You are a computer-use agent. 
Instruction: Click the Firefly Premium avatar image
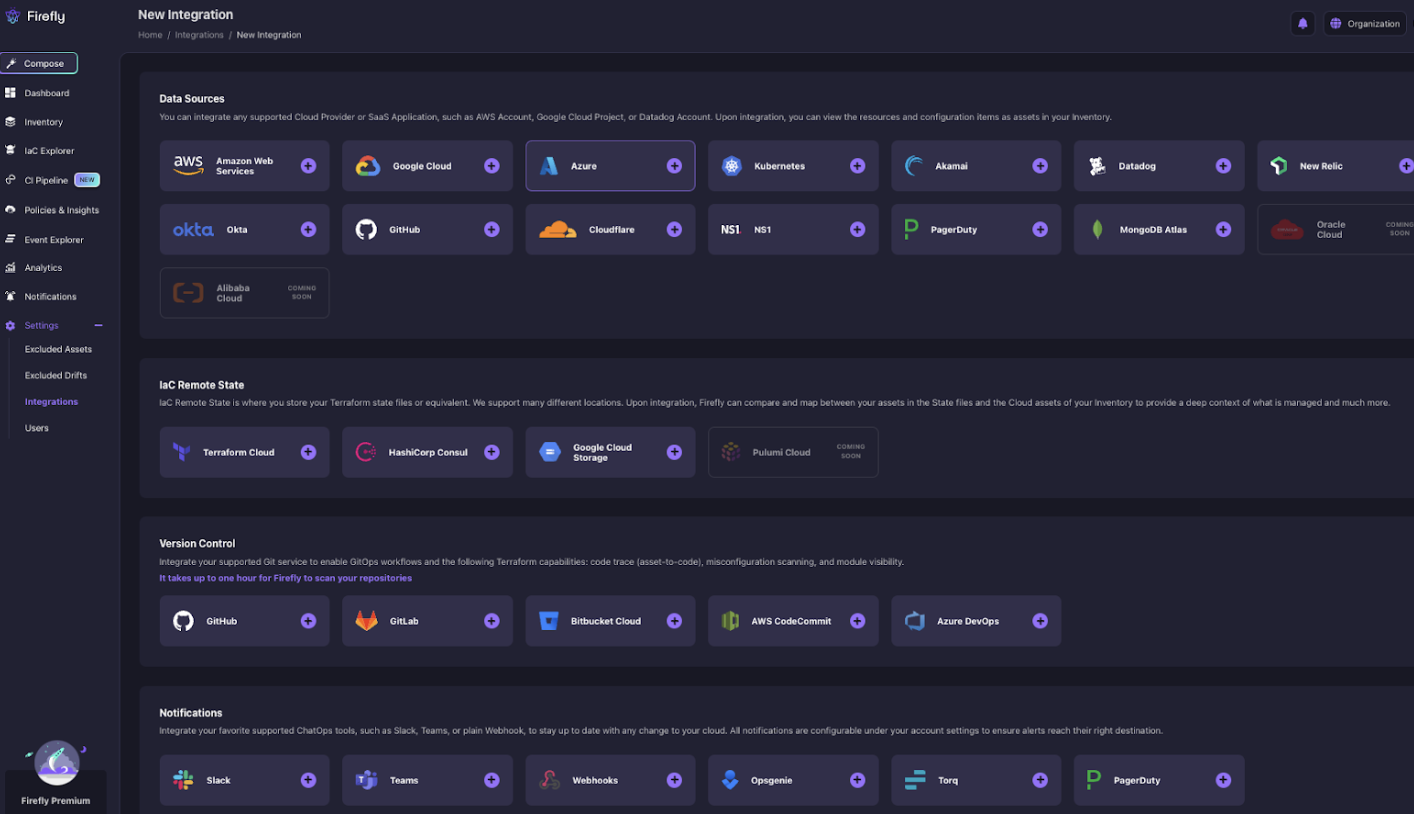57,763
